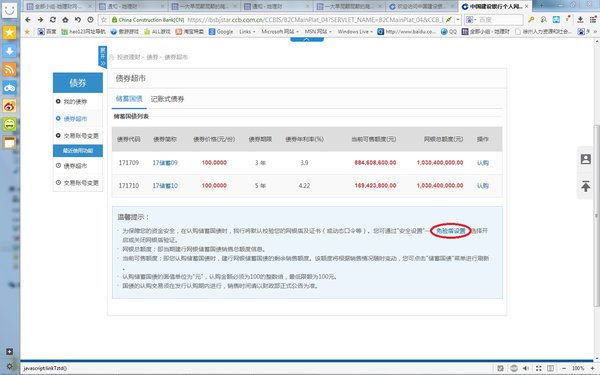The height and width of the screenshot is (375, 600).
Task: Click the 债券 header in left menu
Action: pyautogui.click(x=78, y=83)
